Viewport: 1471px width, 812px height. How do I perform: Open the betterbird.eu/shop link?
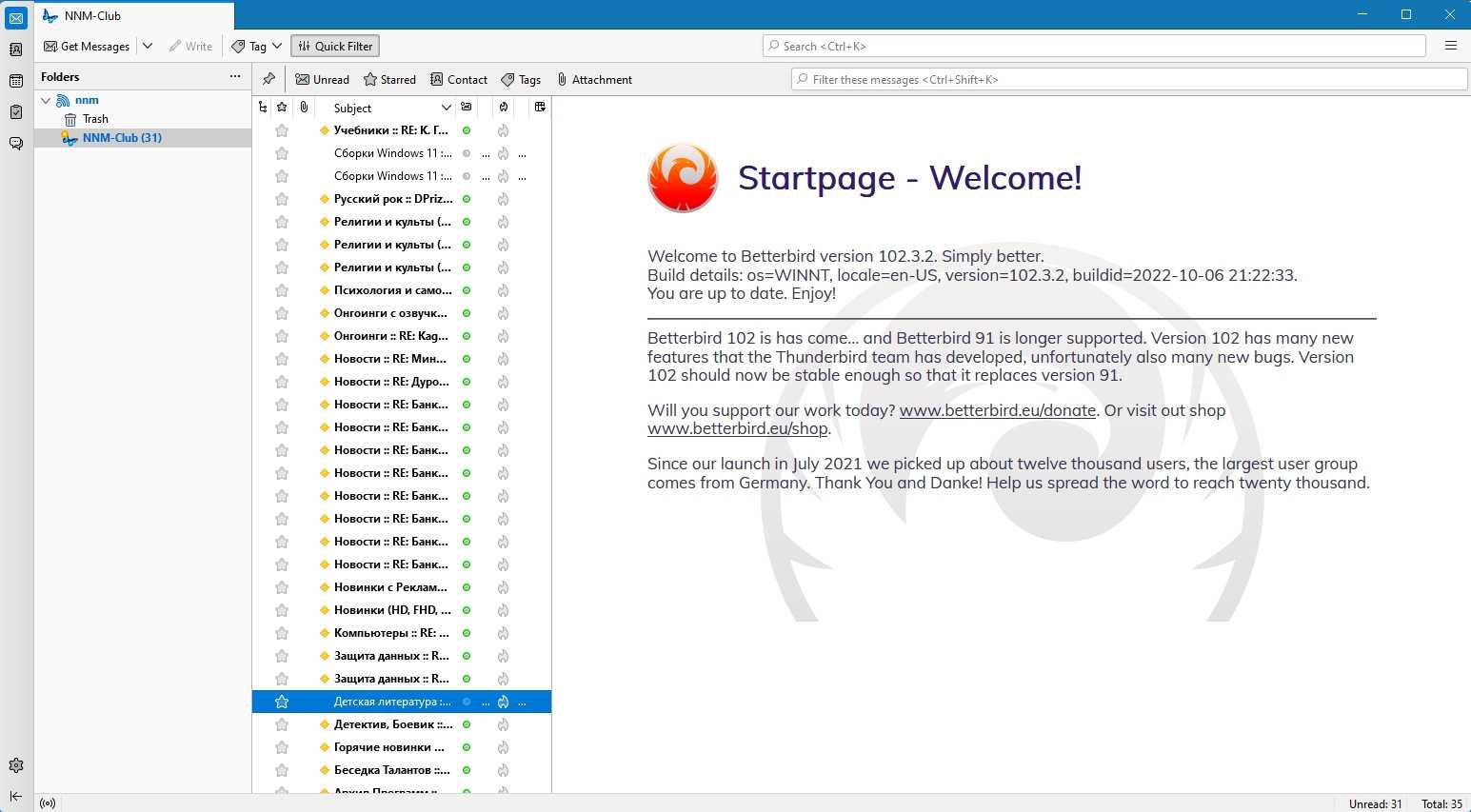click(737, 428)
